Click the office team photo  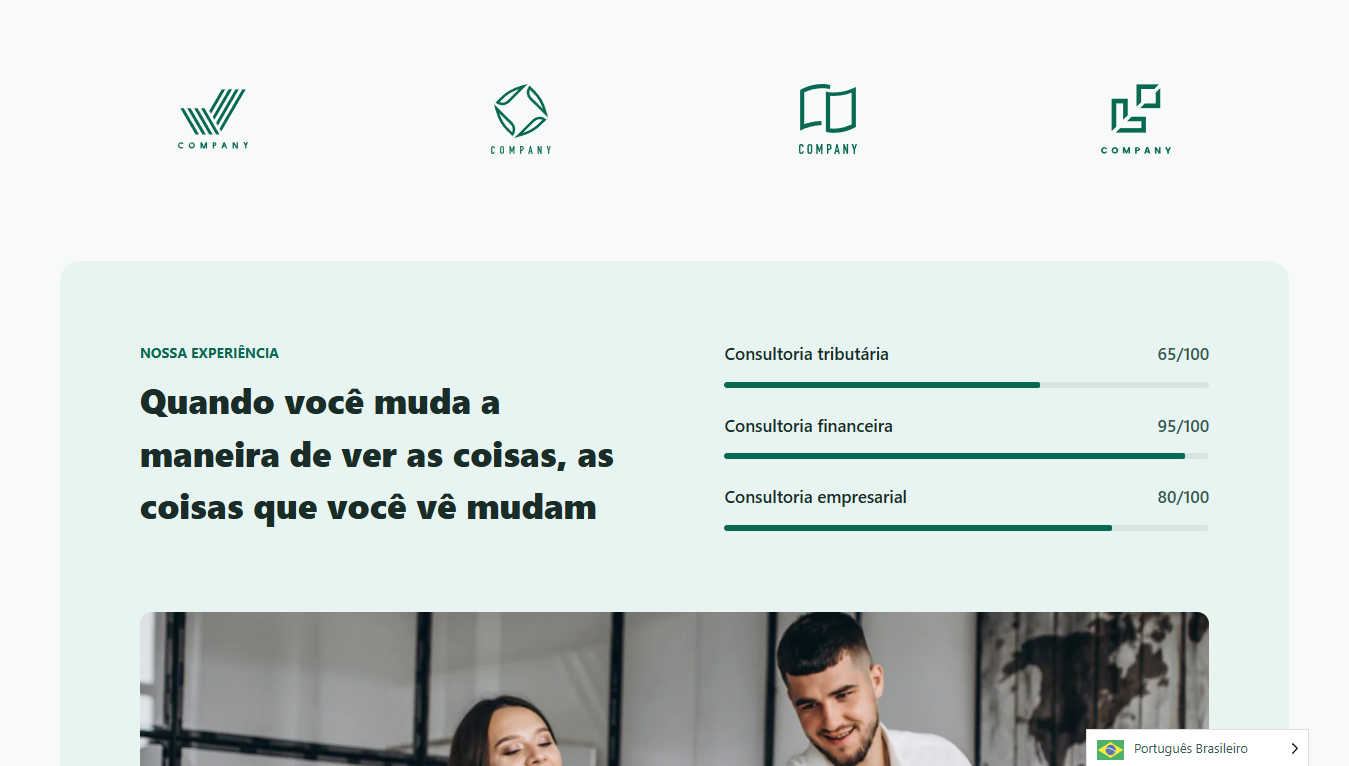click(674, 689)
